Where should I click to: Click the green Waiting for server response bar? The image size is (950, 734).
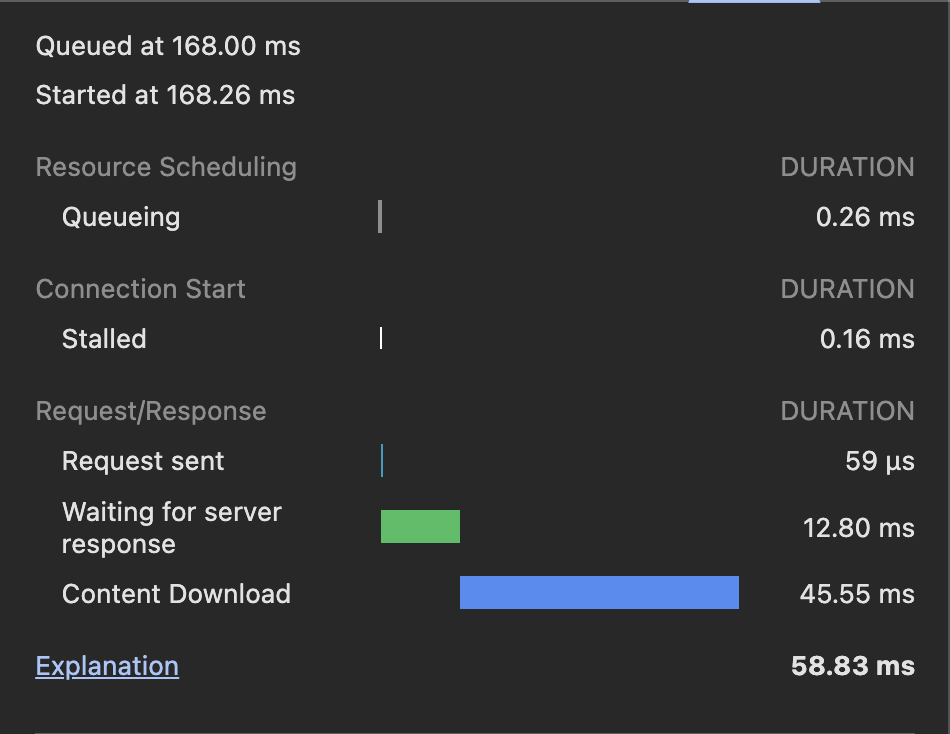tap(420, 527)
